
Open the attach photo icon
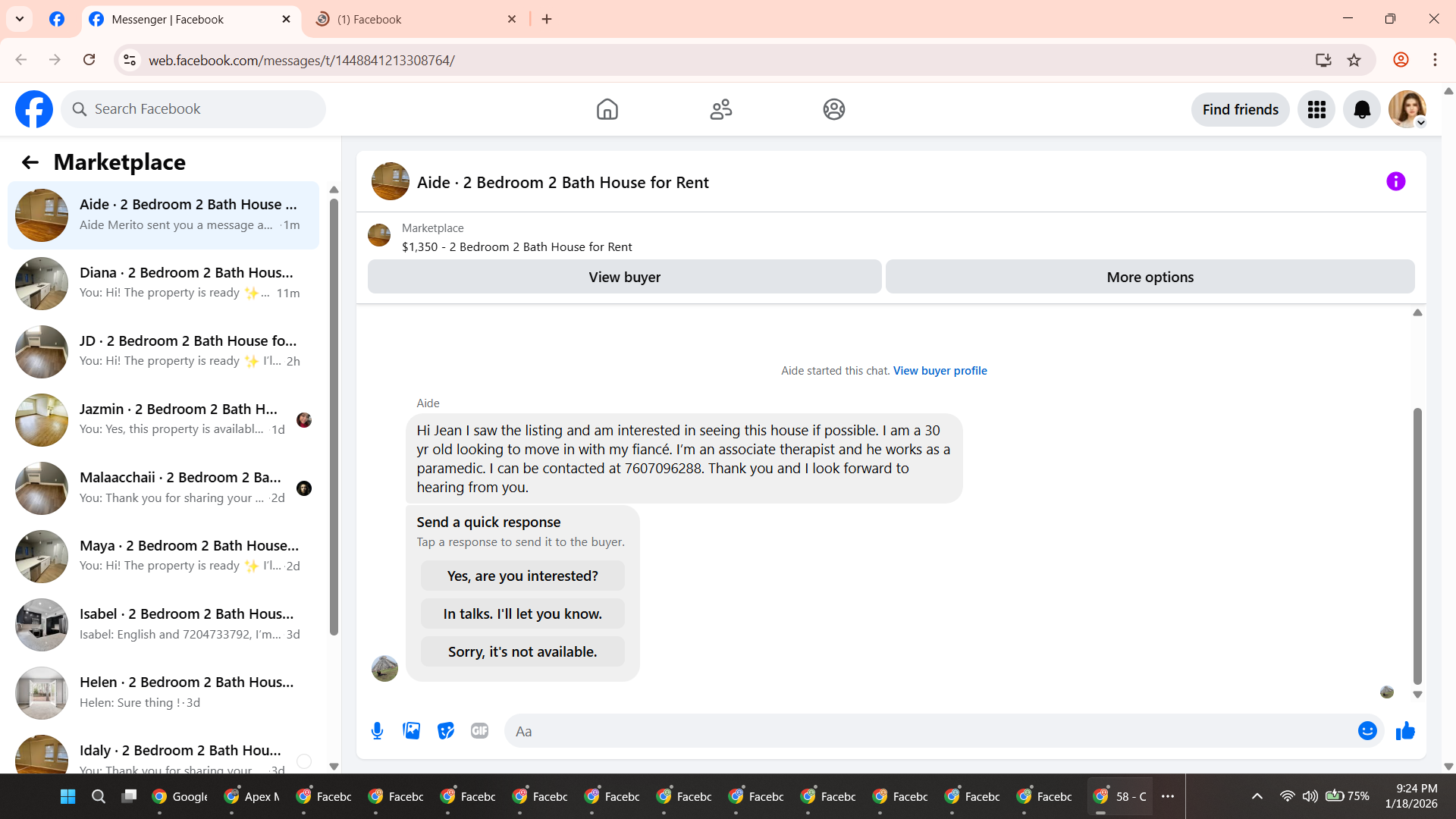point(411,731)
